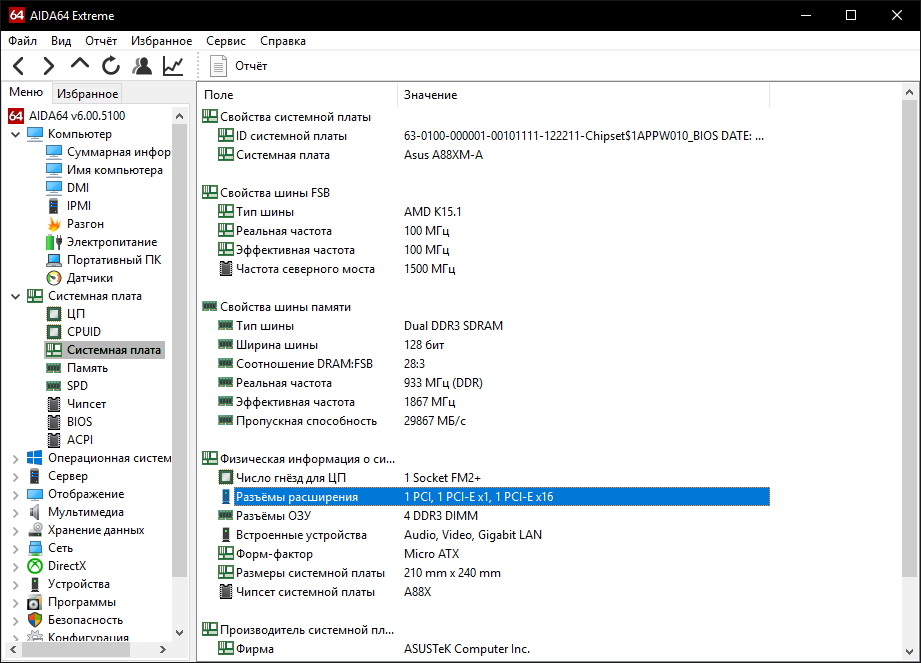Click the up arrow of tree scrollbar
This screenshot has height=663, width=921.
pyautogui.click(x=180, y=116)
